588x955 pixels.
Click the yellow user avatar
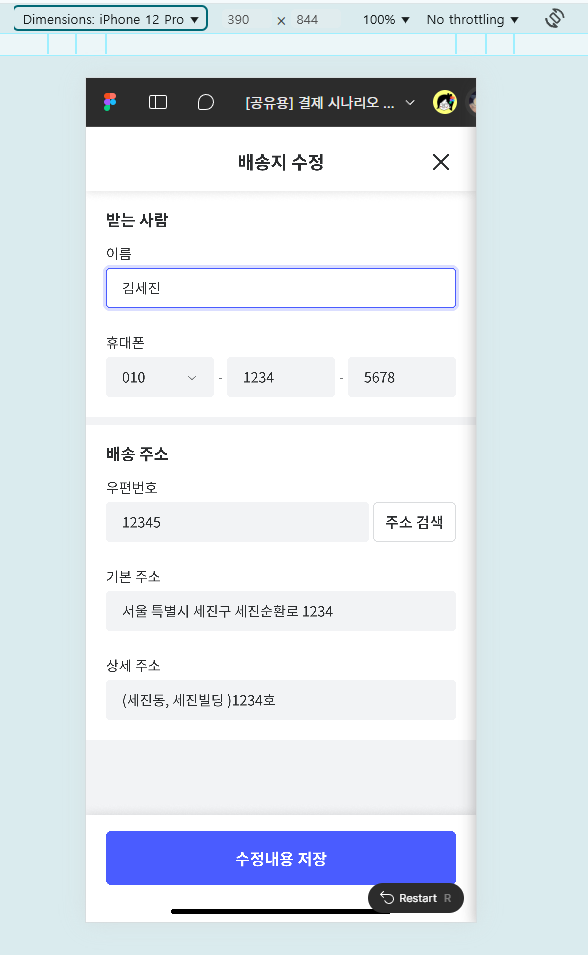tap(445, 102)
